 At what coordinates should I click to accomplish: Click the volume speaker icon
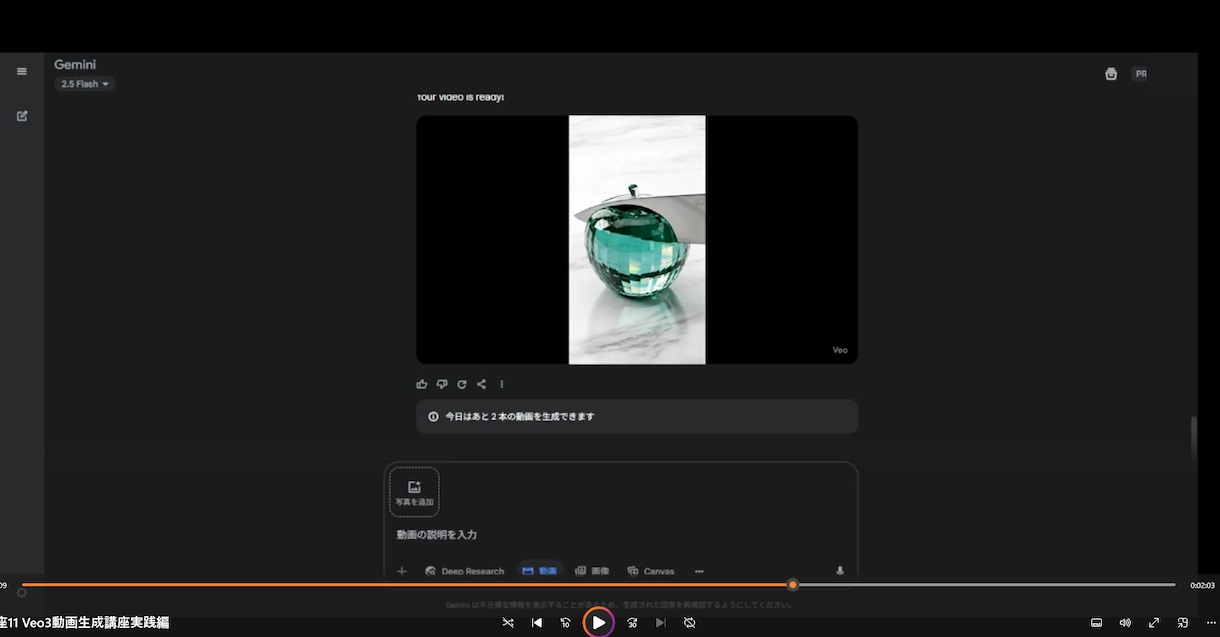(1125, 623)
